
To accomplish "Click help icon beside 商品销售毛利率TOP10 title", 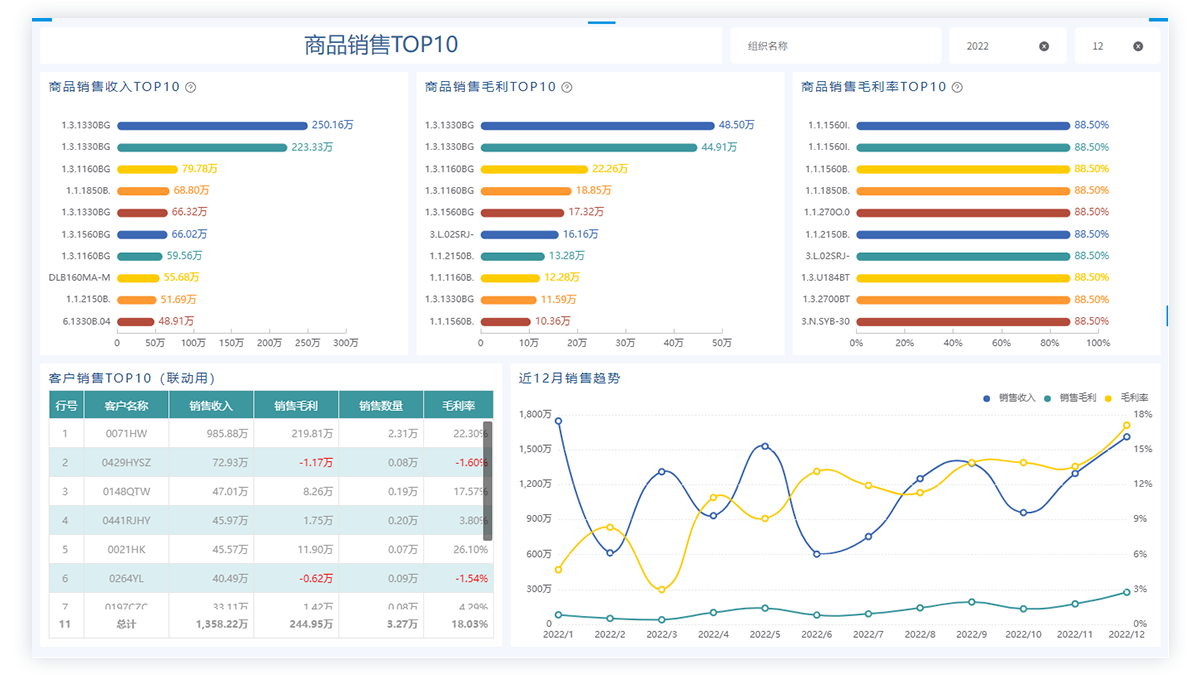I will [957, 87].
